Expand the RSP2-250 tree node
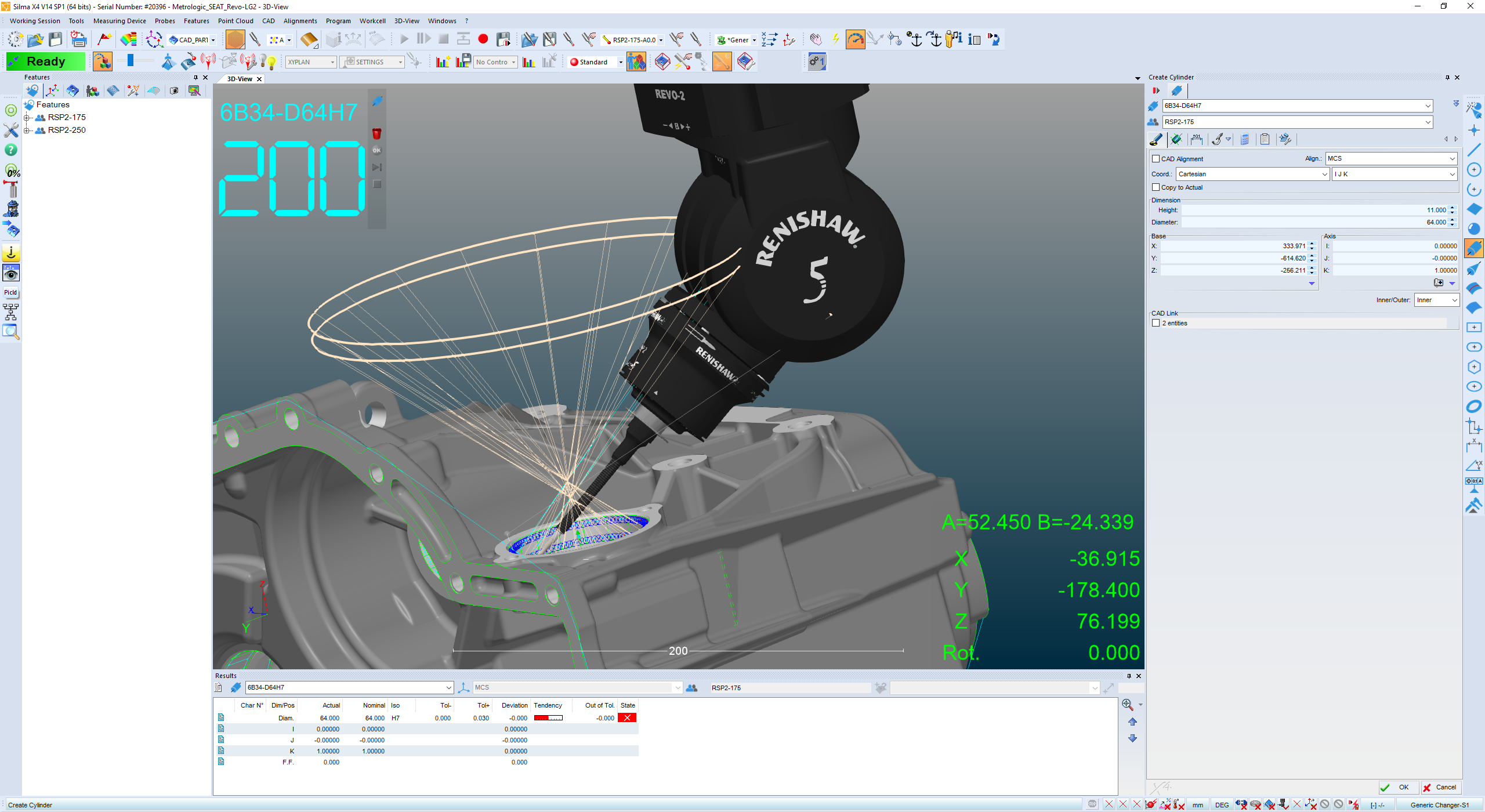 click(27, 130)
